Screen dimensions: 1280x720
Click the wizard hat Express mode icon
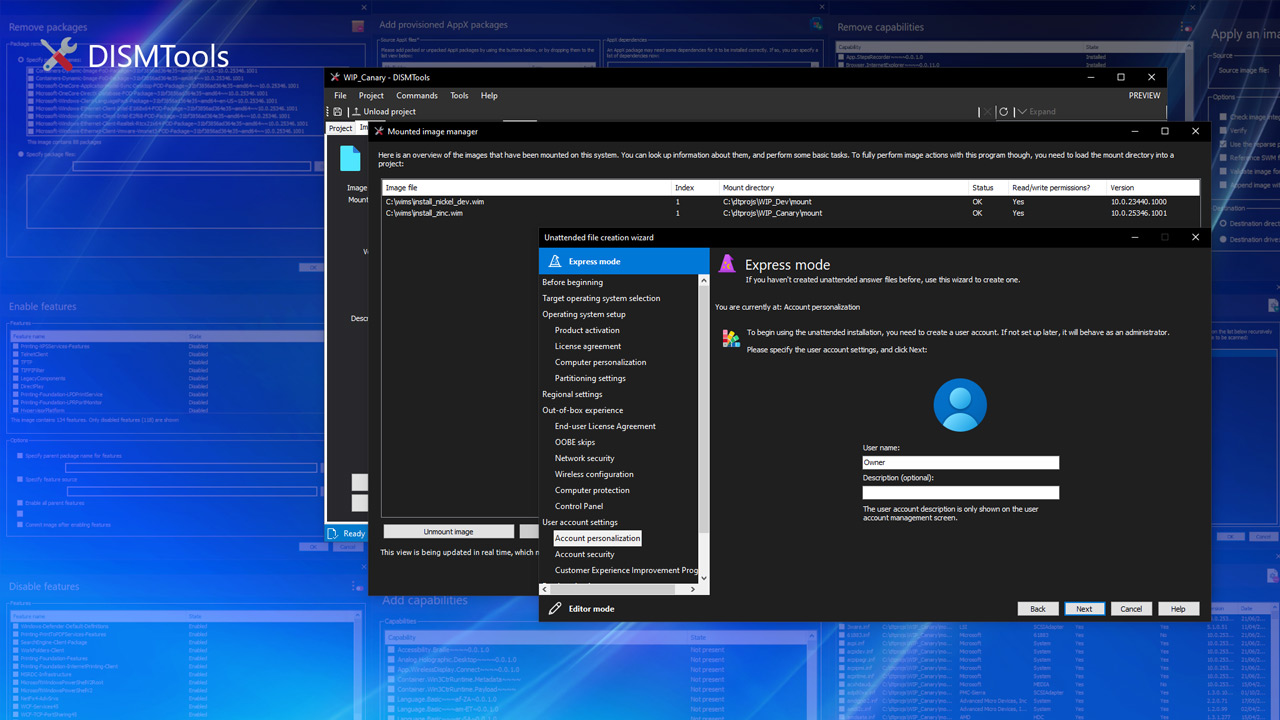tap(553, 261)
